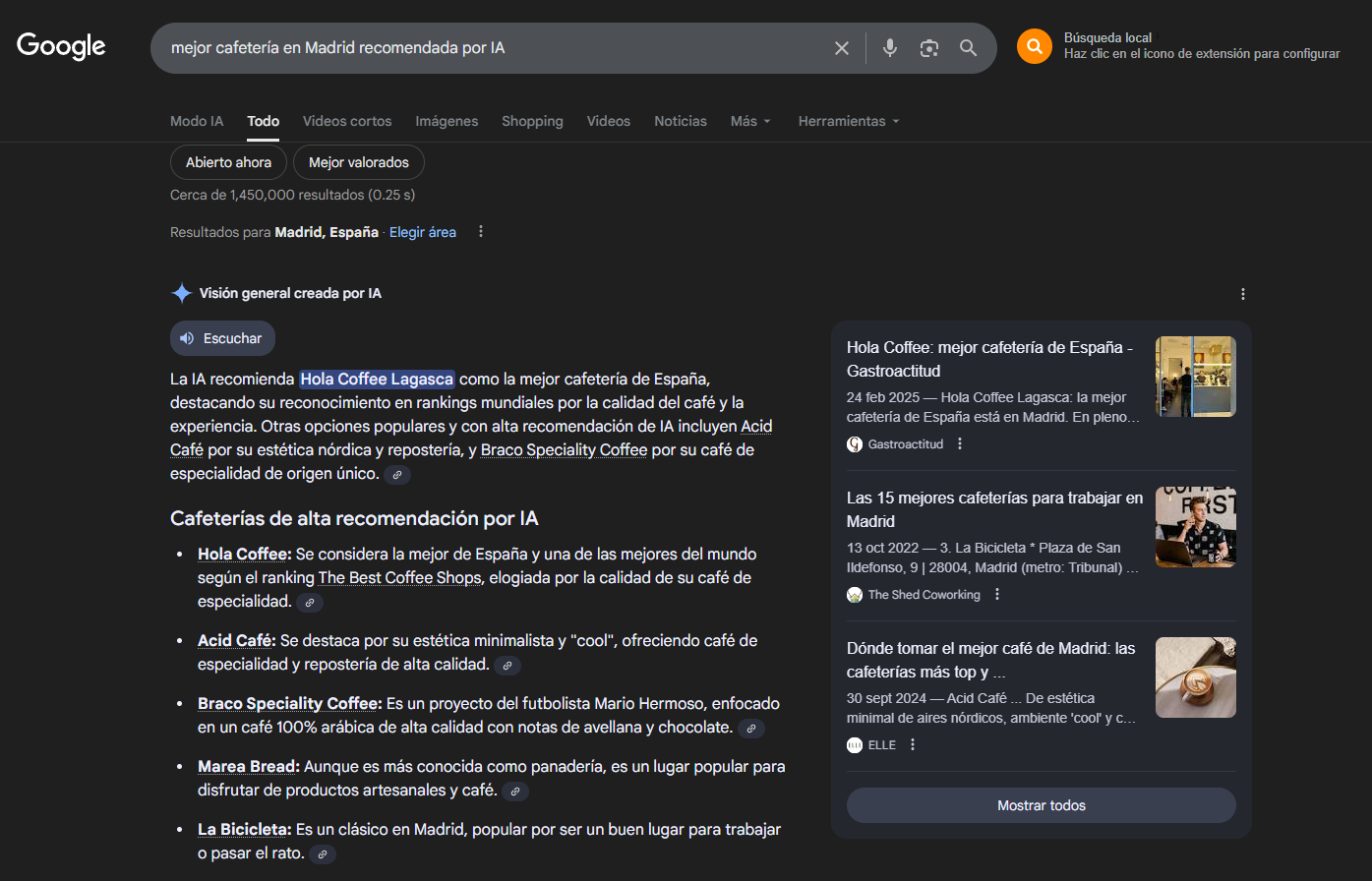The height and width of the screenshot is (881, 1372).
Task: Click the Mostrar todos button
Action: coord(1041,805)
